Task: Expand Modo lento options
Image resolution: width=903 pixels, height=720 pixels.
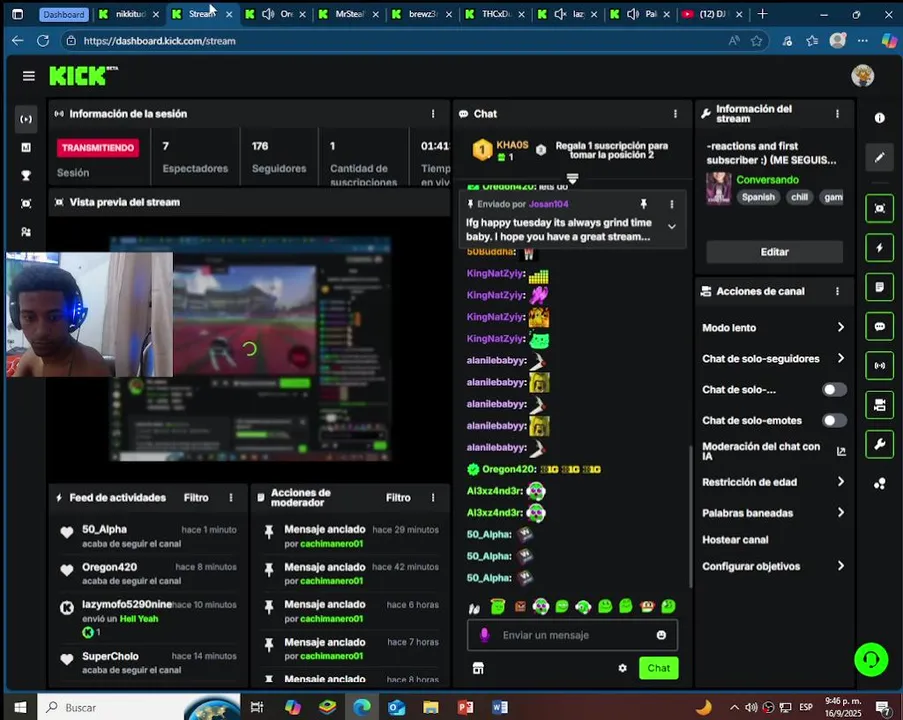Action: pos(840,327)
